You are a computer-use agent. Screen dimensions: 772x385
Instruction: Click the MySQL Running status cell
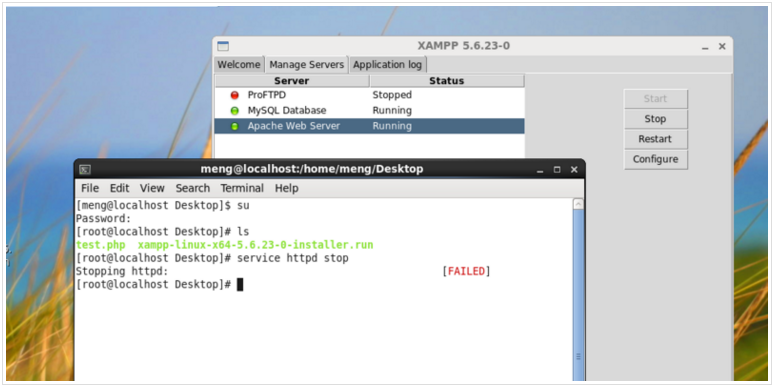click(392, 110)
